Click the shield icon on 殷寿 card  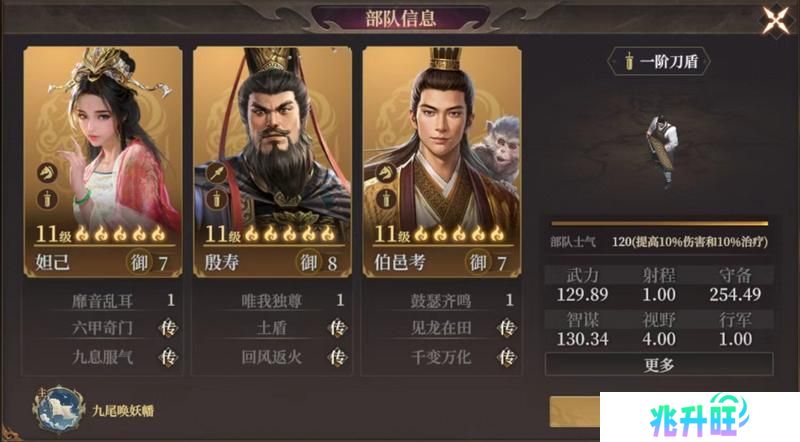[x=217, y=199]
